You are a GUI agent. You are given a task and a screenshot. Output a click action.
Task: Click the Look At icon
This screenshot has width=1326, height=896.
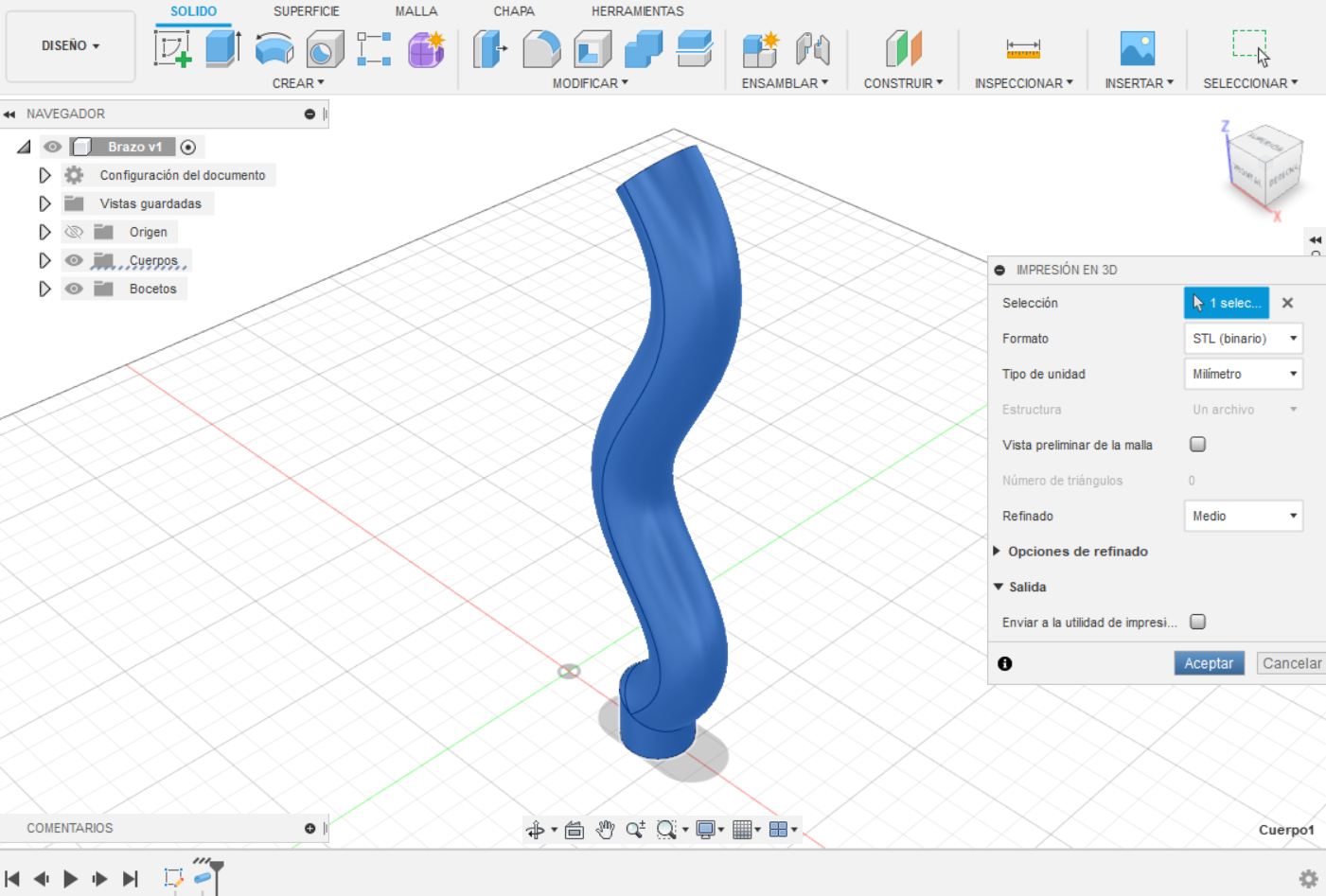click(574, 830)
